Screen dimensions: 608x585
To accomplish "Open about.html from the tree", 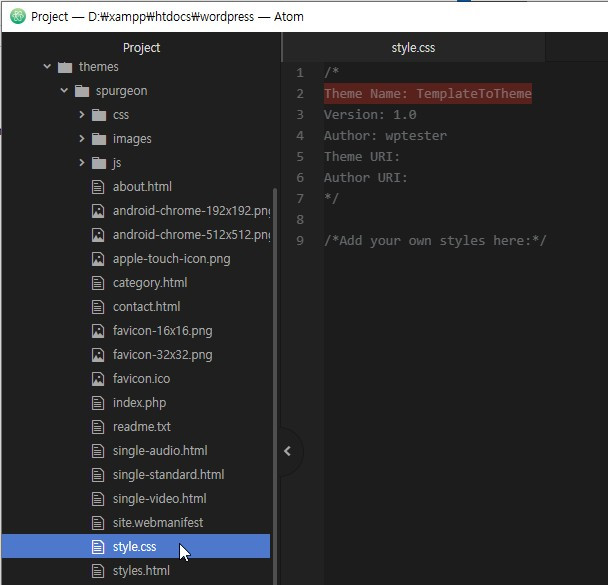I will [142, 187].
